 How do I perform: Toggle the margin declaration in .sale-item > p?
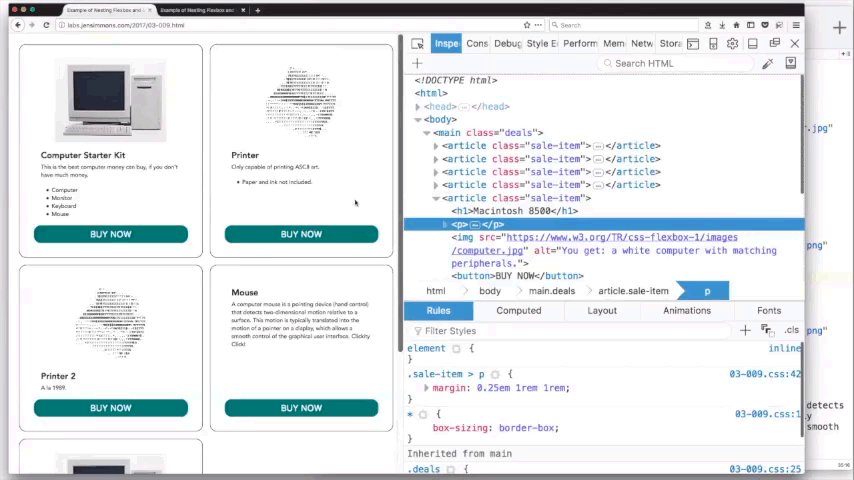point(501,388)
